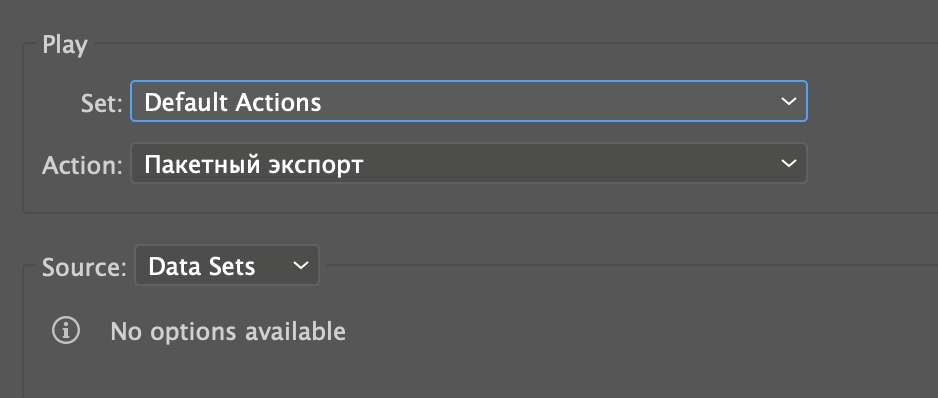This screenshot has width=938, height=398.
Task: Click the Action: label
Action: click(x=82, y=165)
